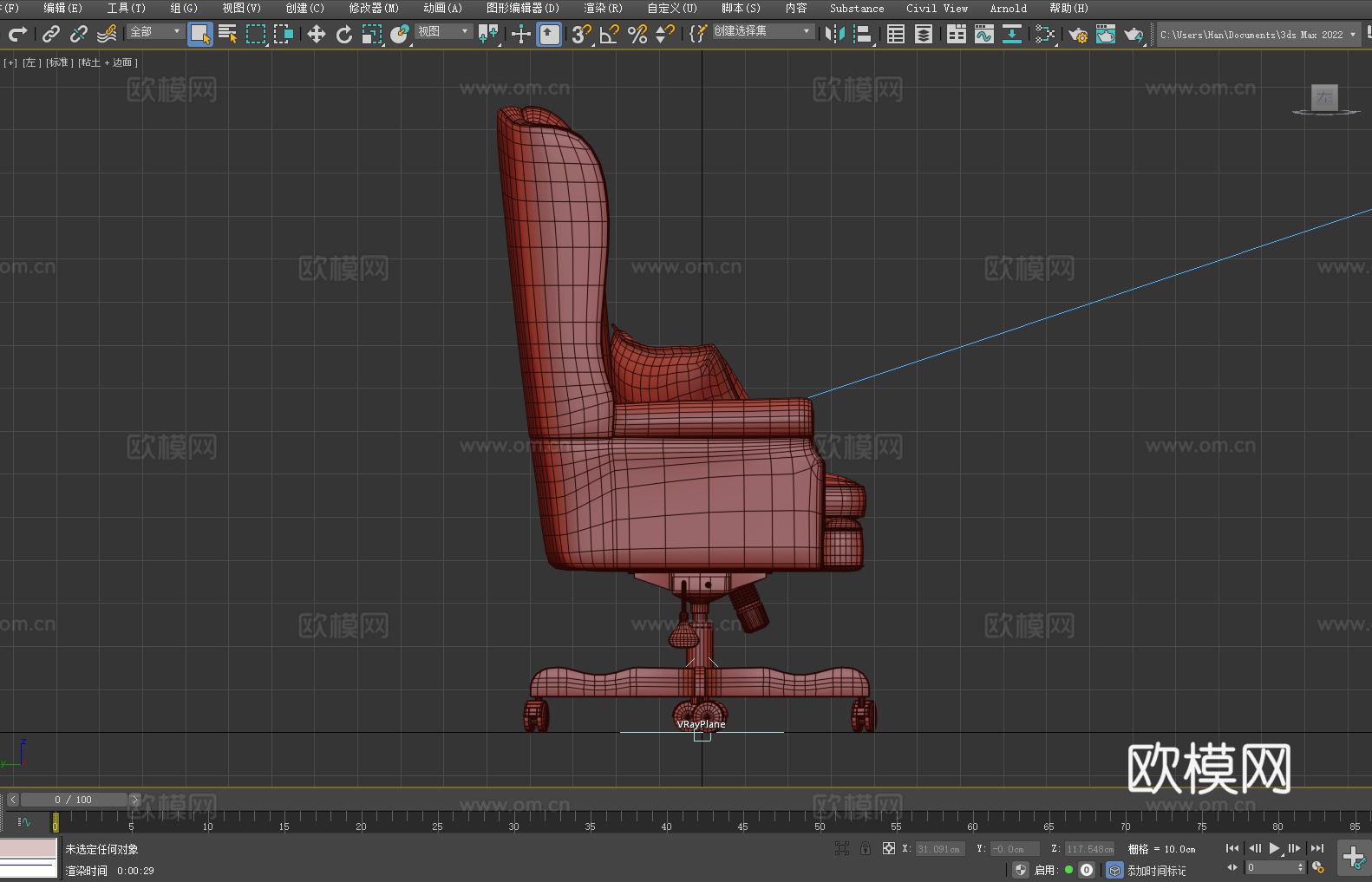Click the Z coordinate field
The width and height of the screenshot is (1372, 882).
1089,849
